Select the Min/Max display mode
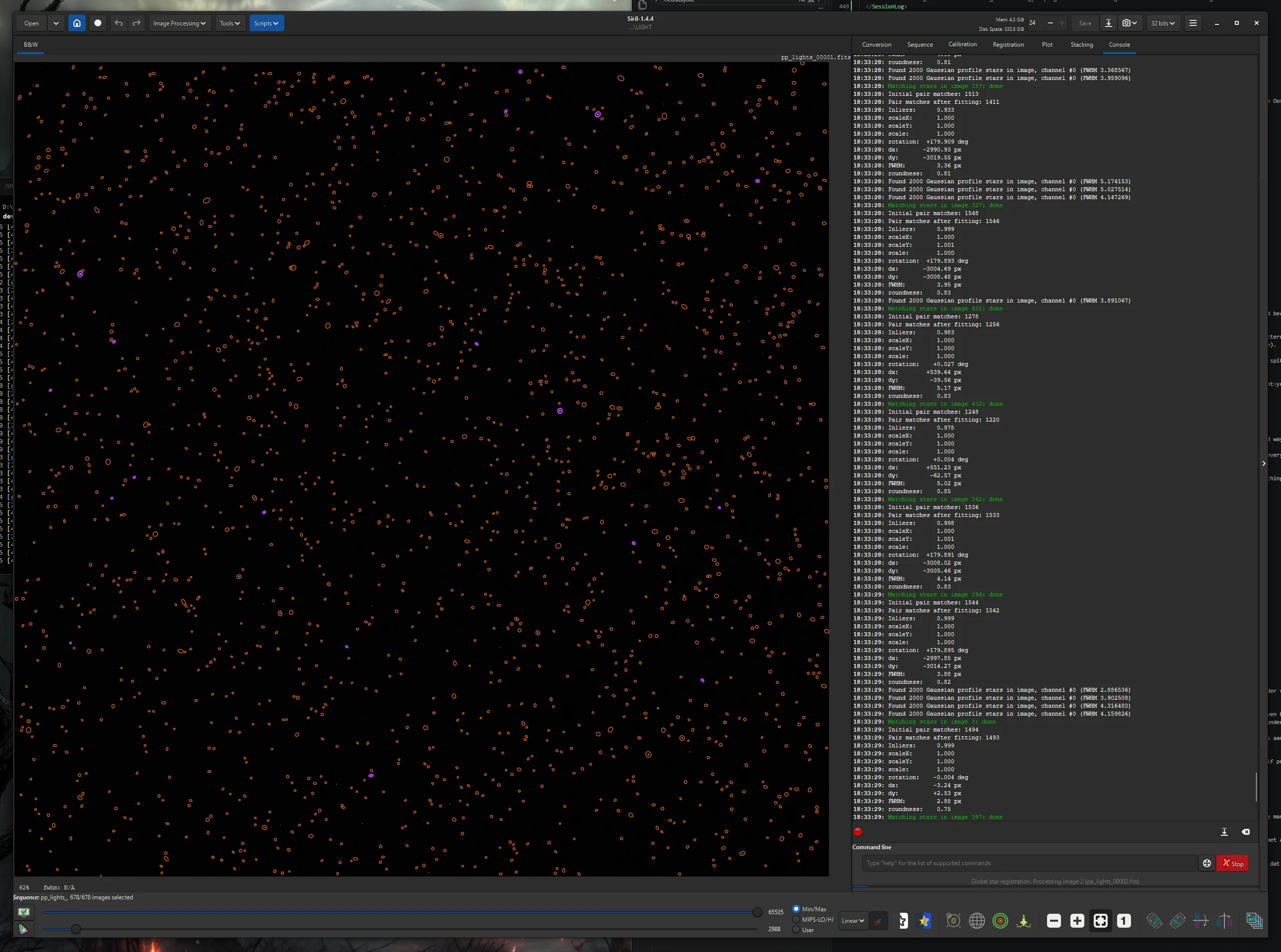The image size is (1281, 952). pos(809,909)
